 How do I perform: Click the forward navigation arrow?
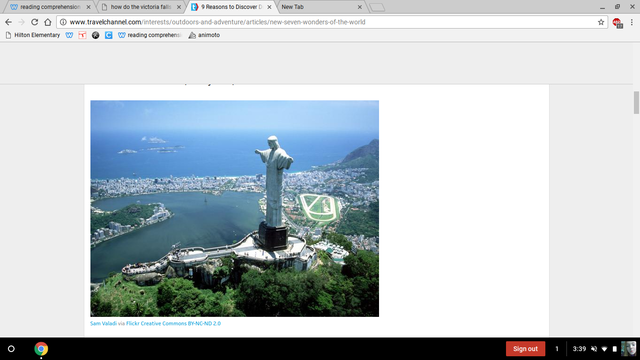point(22,22)
